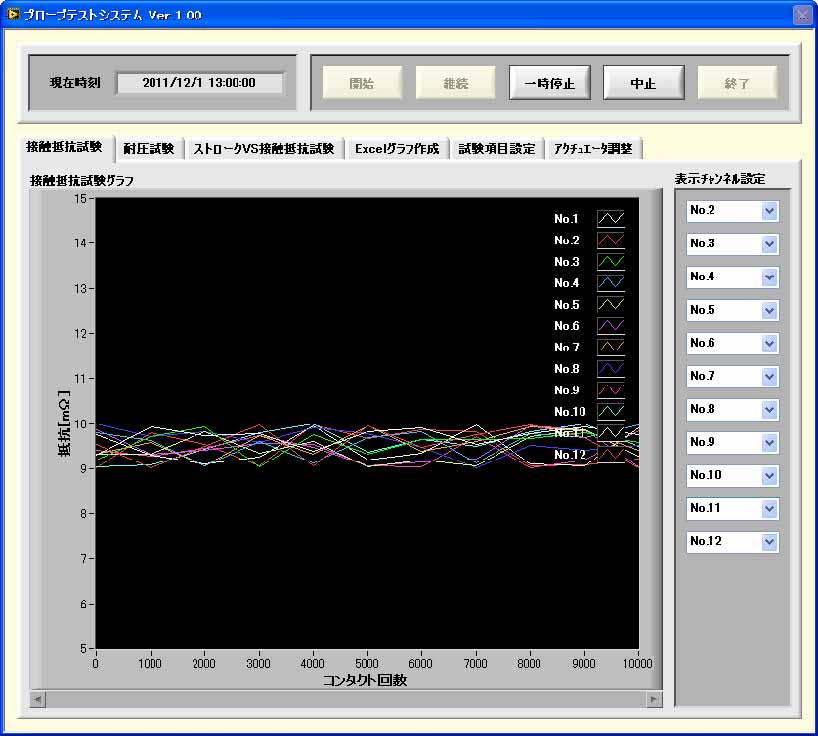Click the 10000 end value on X axis
Viewport: 818px width, 736px height.
pyautogui.click(x=637, y=663)
